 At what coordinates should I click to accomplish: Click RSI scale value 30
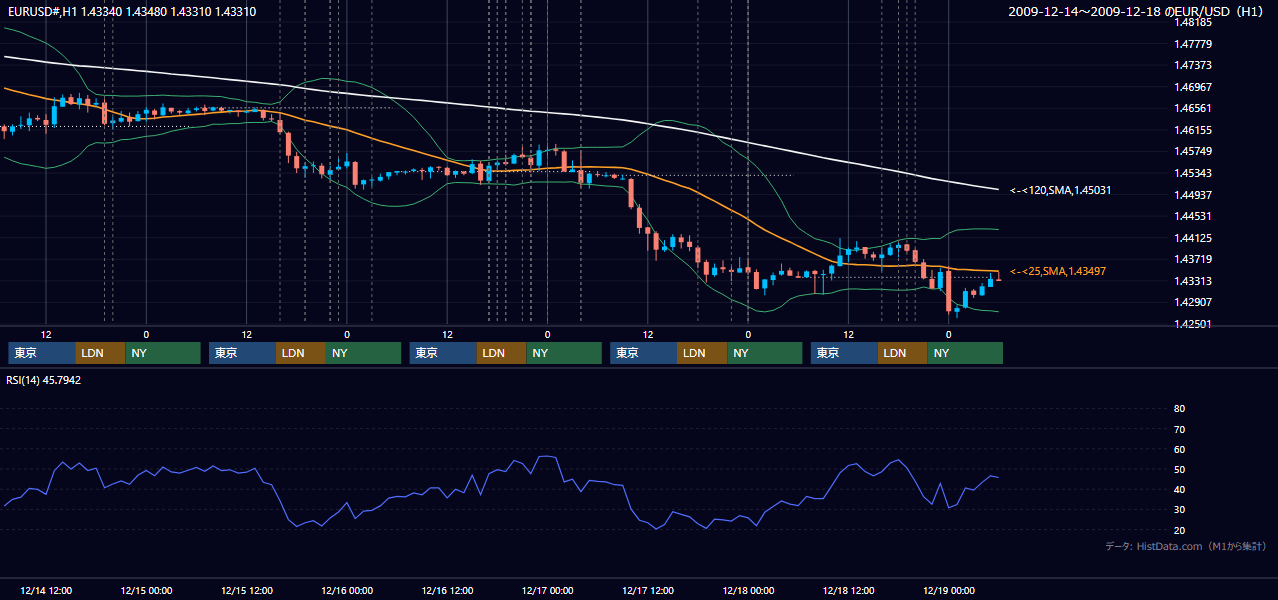click(1179, 510)
